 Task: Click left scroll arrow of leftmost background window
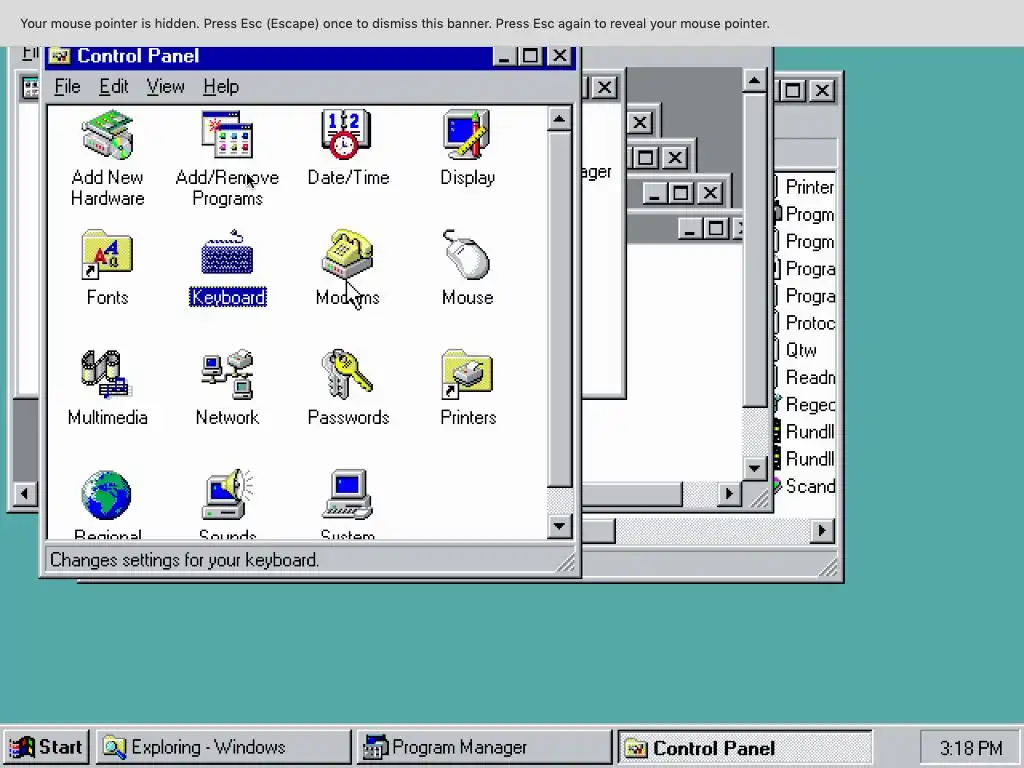click(25, 494)
